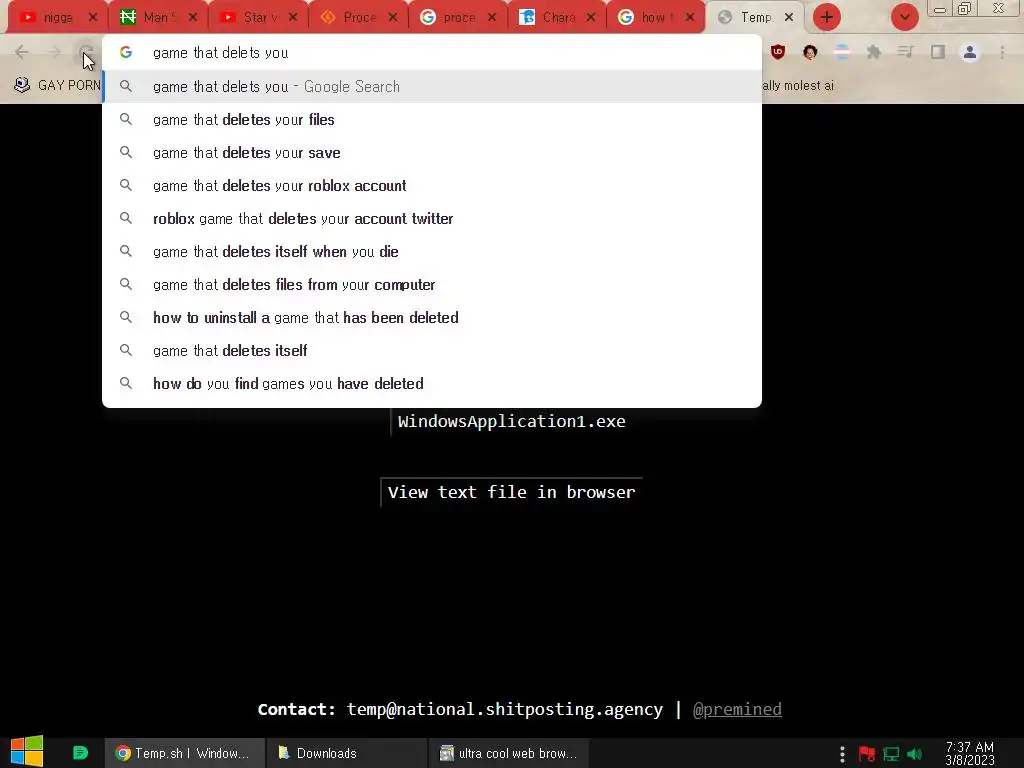Open the first bookmark in the bookmarks bar
Image resolution: width=1024 pixels, height=768 pixels.
pyautogui.click(x=57, y=85)
